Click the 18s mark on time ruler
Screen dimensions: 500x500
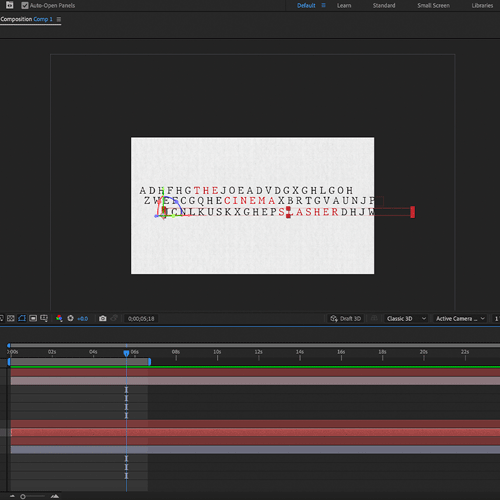382,352
